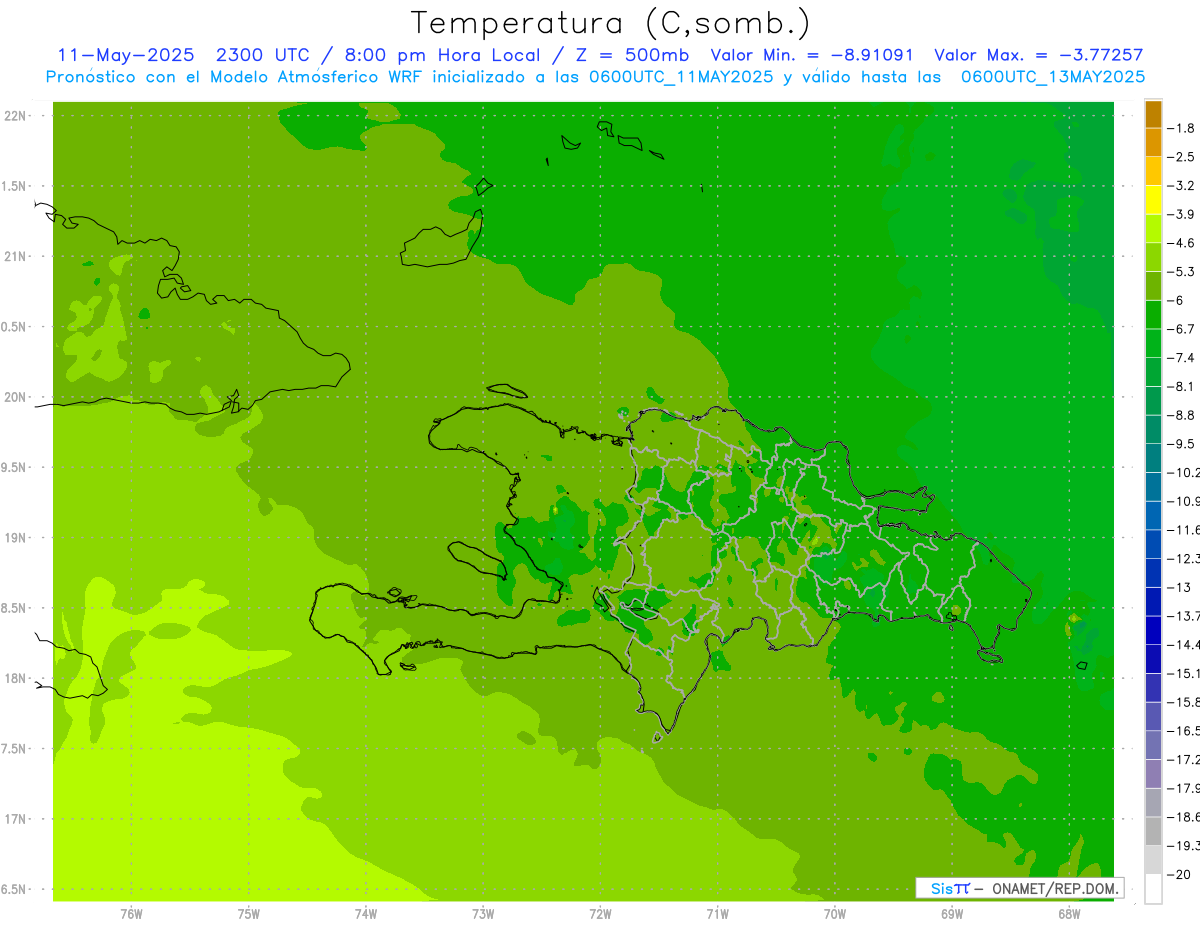Screen dimensions: 1200x927
Task: Click the "-20" colorbar label
Action: (1179, 874)
